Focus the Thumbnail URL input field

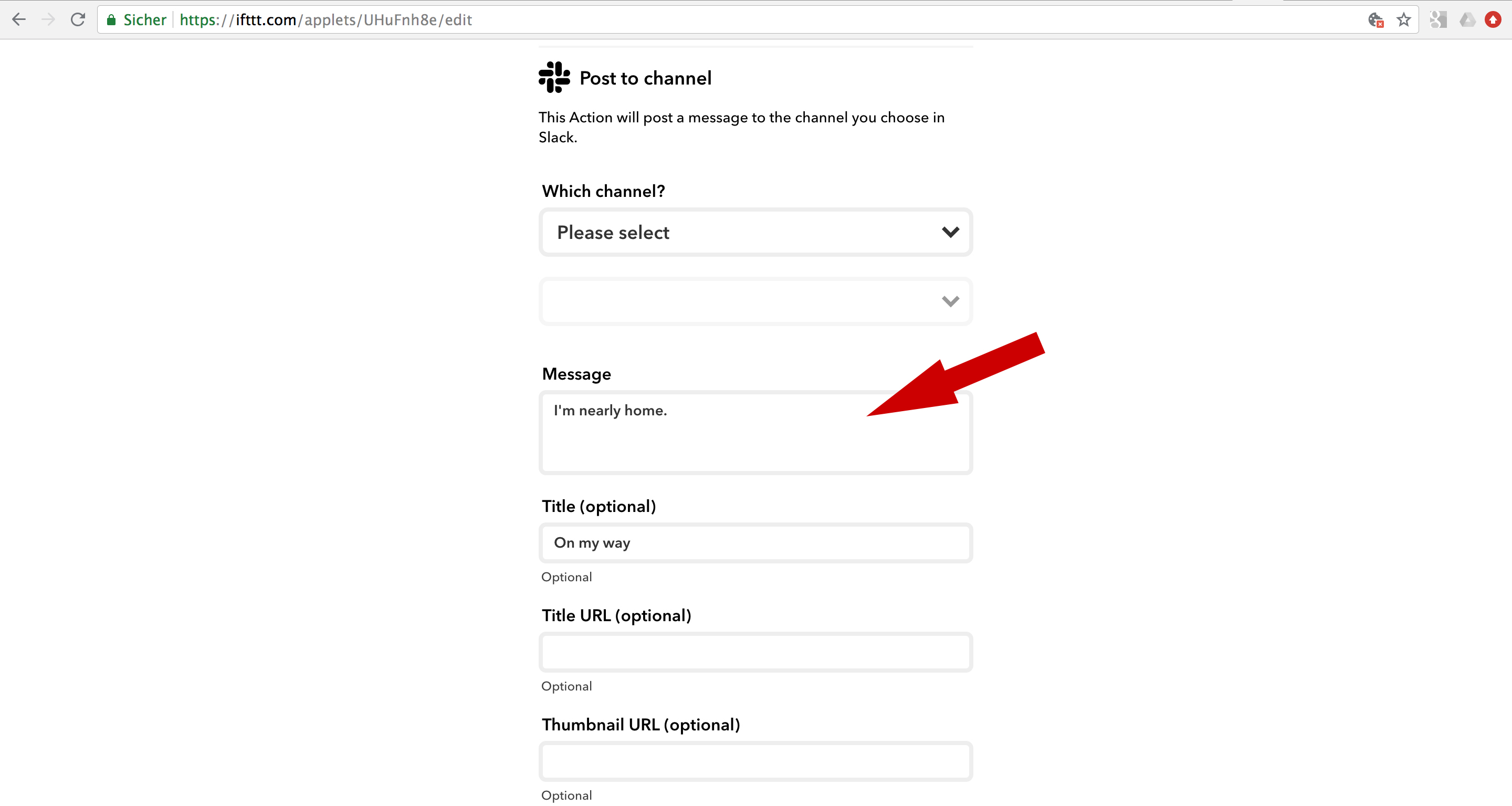point(755,761)
